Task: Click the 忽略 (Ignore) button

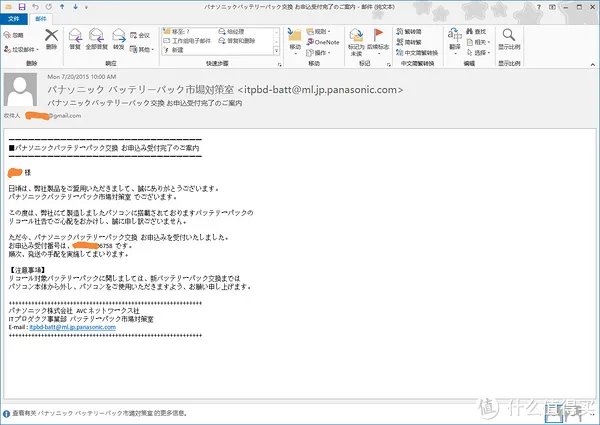Action: (x=14, y=35)
